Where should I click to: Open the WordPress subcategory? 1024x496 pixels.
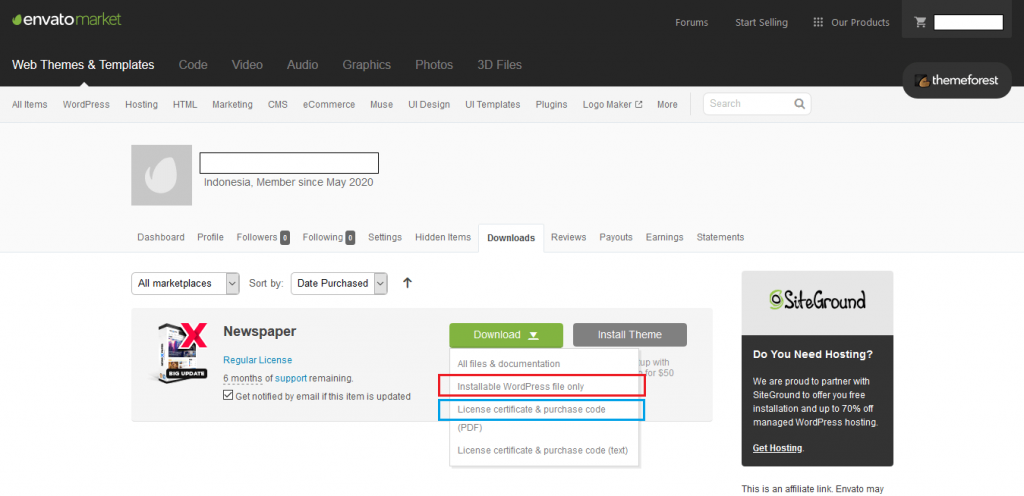coord(86,104)
